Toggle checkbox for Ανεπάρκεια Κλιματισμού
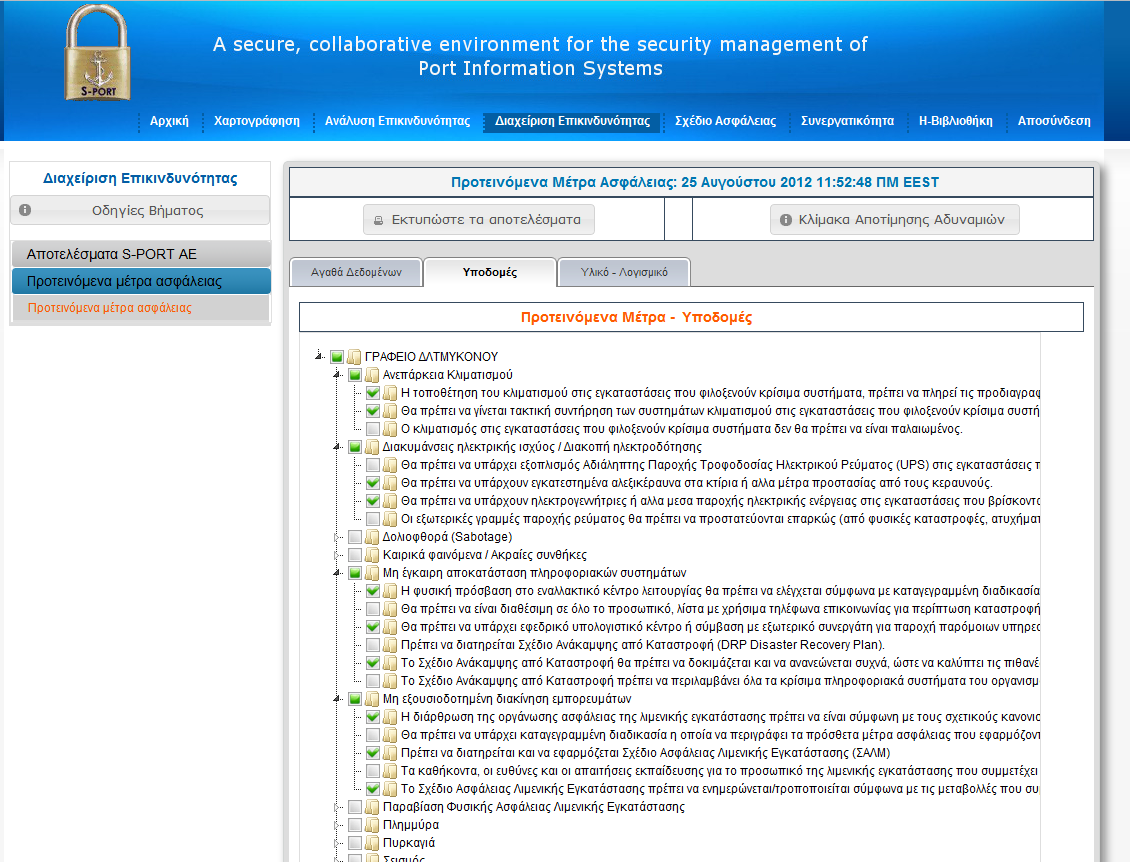This screenshot has width=1130, height=862. (355, 375)
